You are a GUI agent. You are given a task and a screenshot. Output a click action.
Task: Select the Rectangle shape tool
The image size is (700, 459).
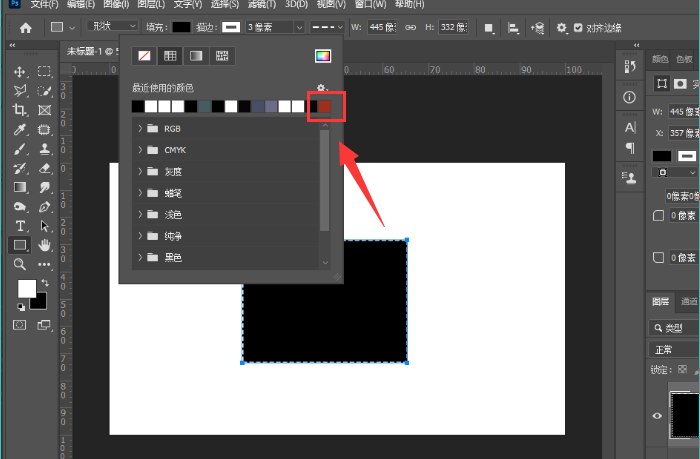(x=20, y=245)
